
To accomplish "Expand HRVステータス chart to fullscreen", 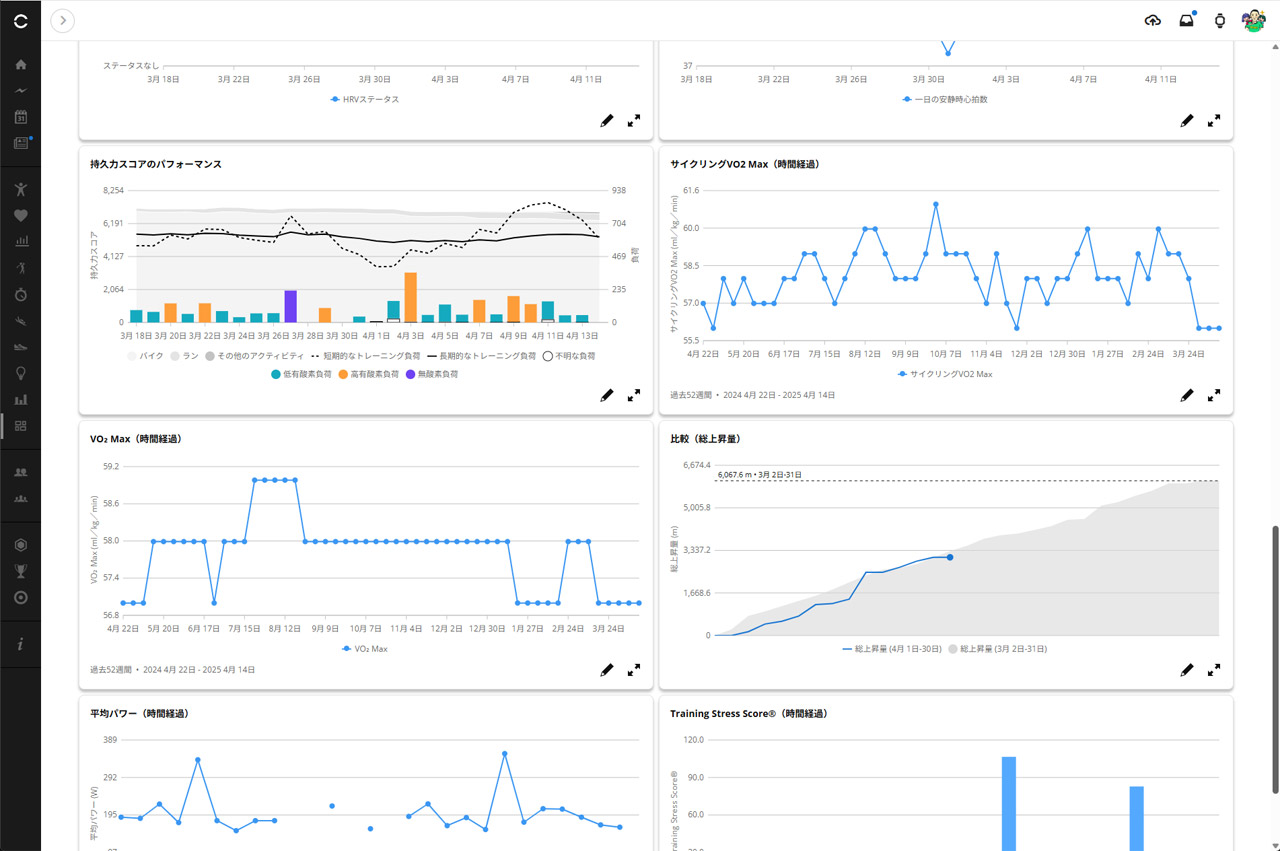I will coord(634,120).
